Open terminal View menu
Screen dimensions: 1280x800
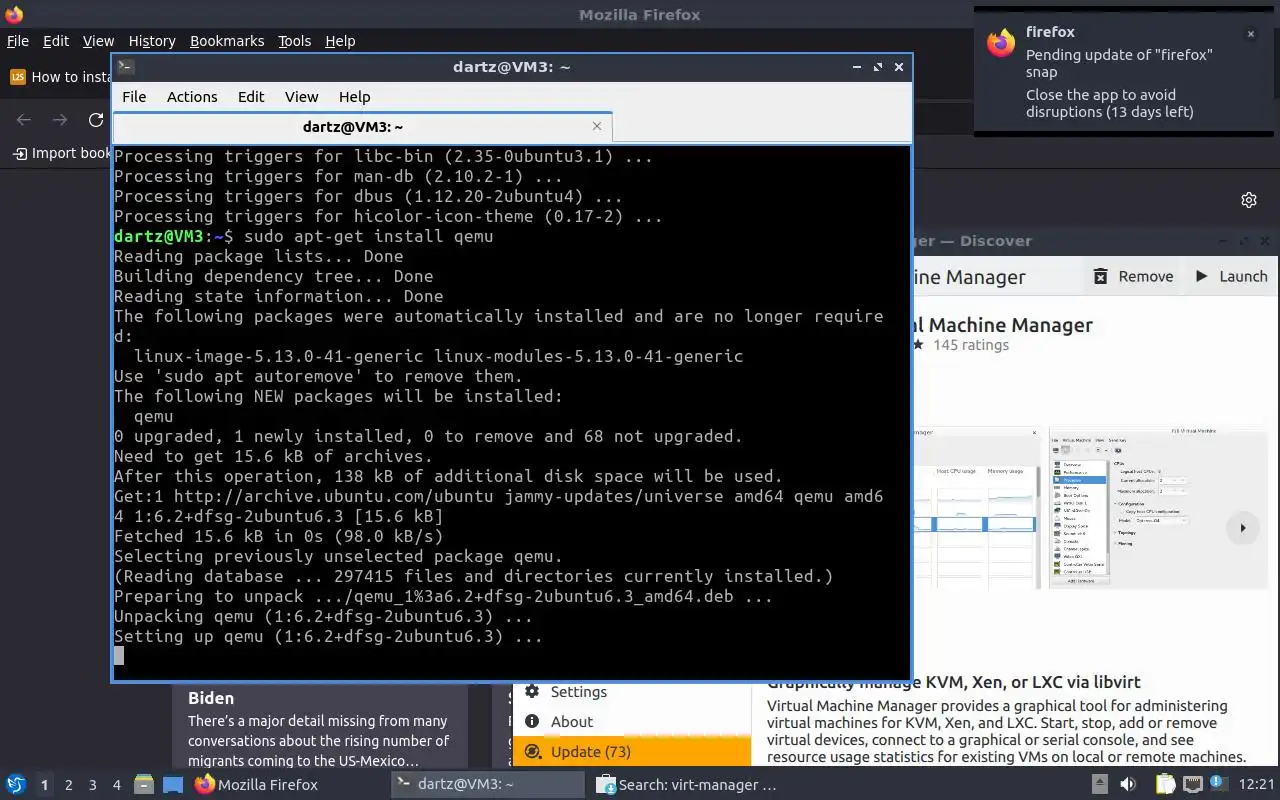(301, 97)
